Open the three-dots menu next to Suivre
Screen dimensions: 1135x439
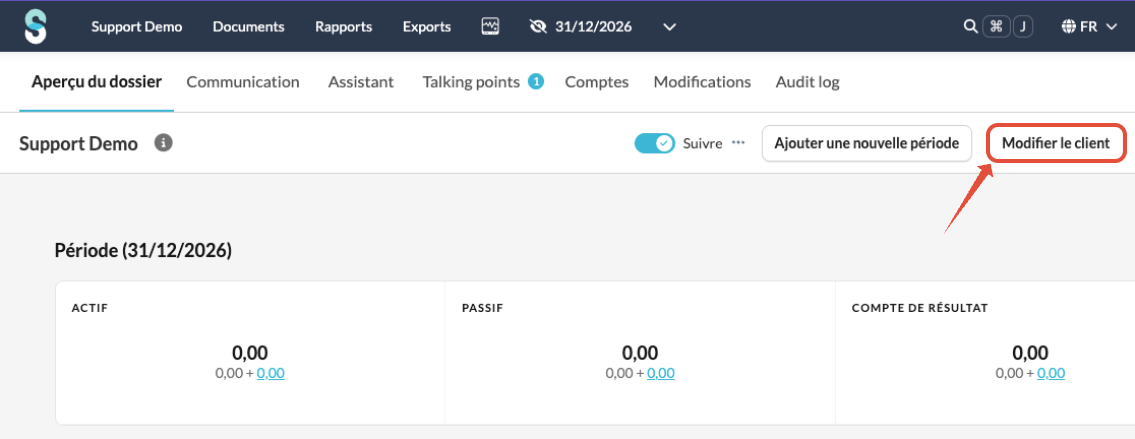click(739, 143)
